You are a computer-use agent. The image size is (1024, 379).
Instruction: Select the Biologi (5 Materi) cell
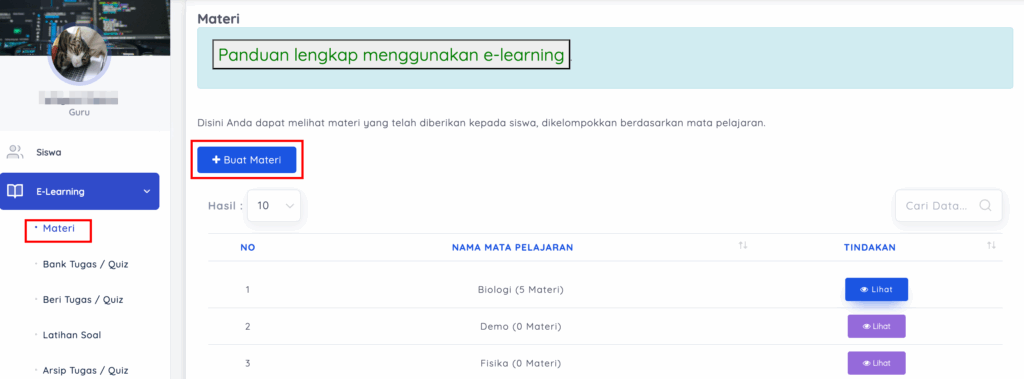[x=520, y=289]
